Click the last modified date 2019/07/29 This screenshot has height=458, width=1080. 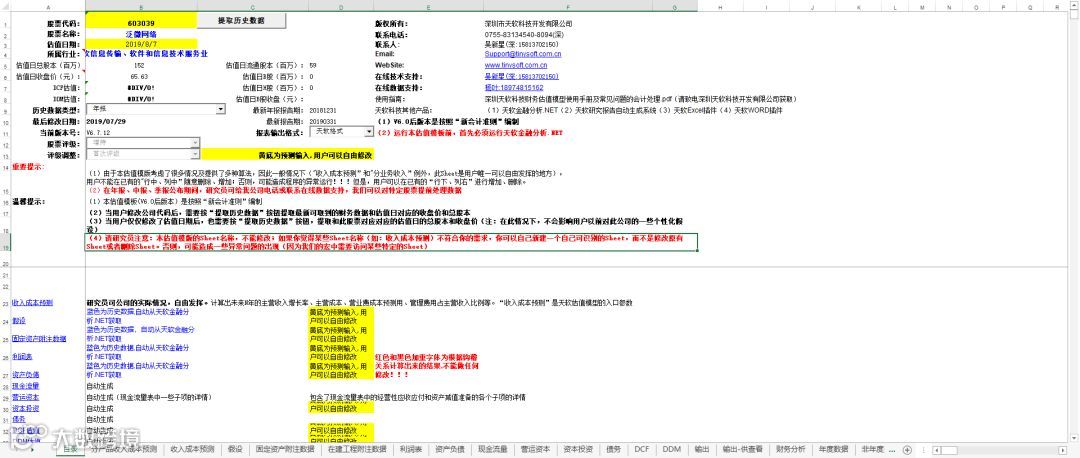coord(106,121)
